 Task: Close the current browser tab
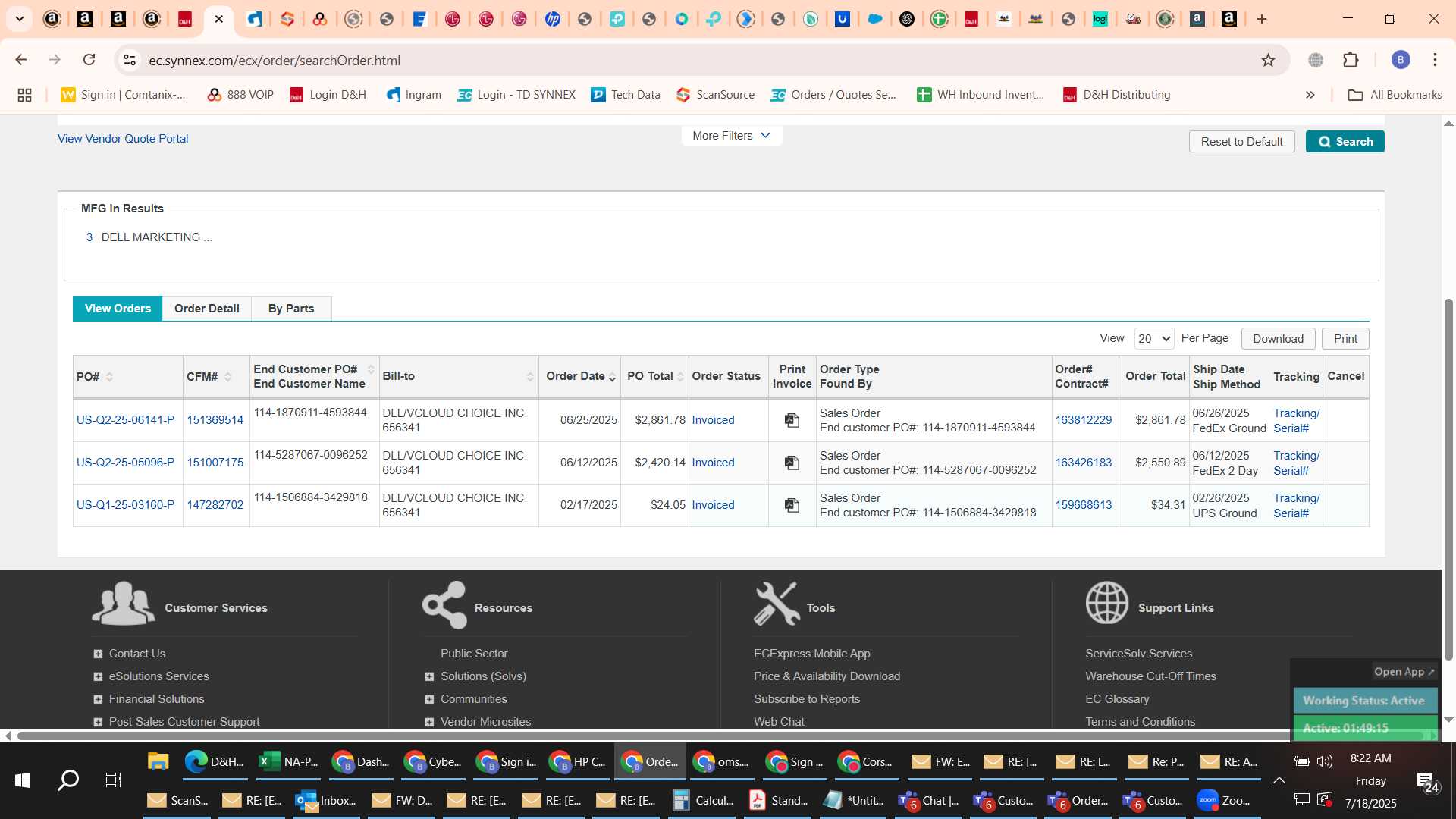tap(219, 19)
